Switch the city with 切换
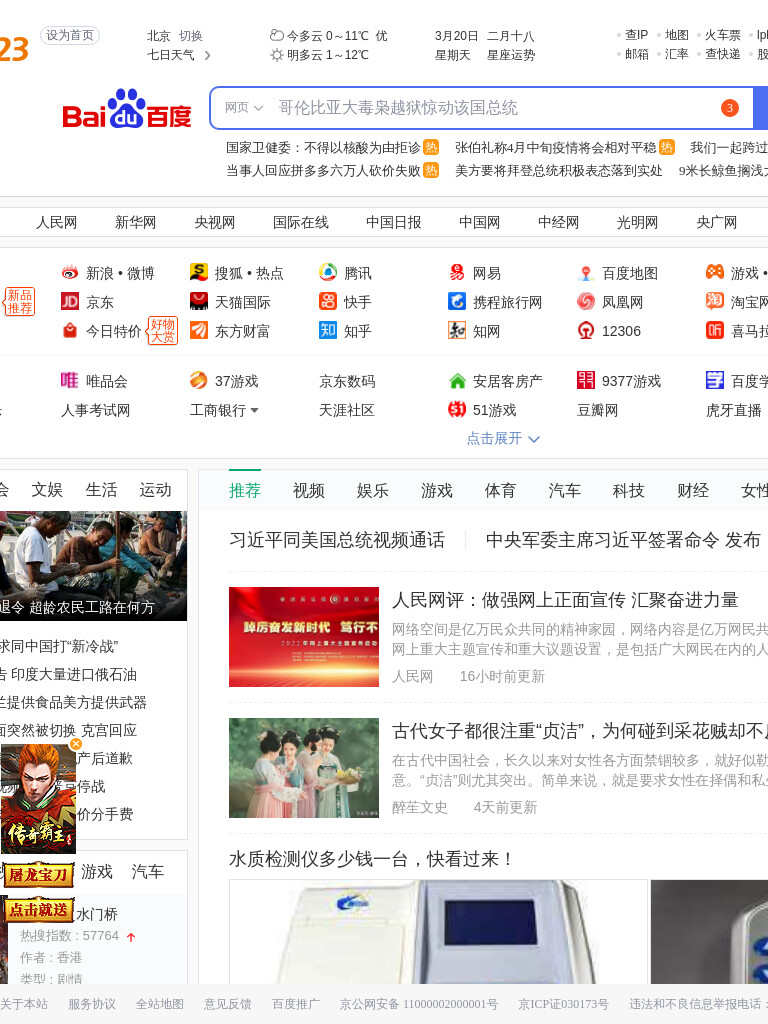768x1024 pixels. click(191, 36)
